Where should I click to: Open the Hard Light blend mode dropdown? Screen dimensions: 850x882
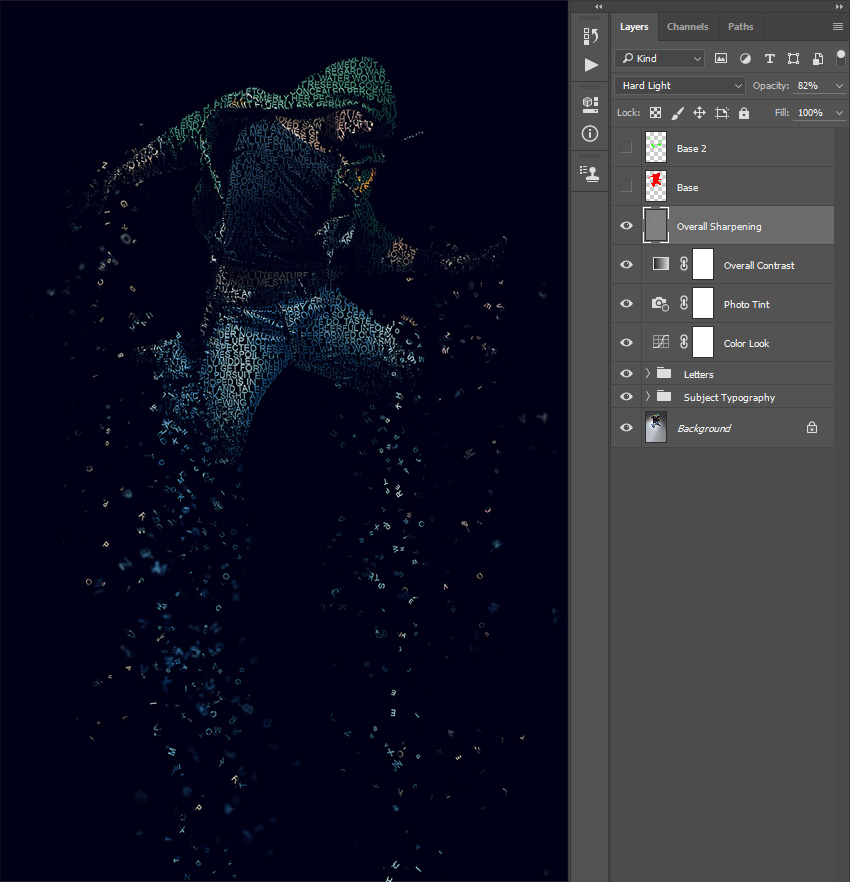[x=679, y=85]
